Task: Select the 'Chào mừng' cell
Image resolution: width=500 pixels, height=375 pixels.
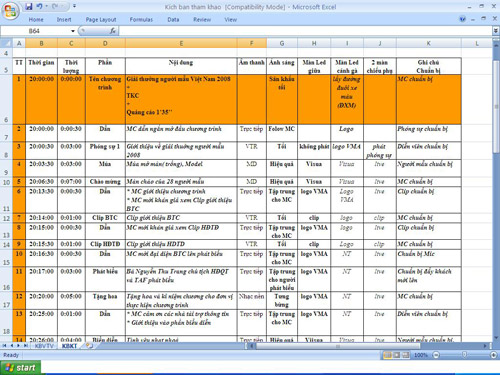Action: tap(105, 182)
